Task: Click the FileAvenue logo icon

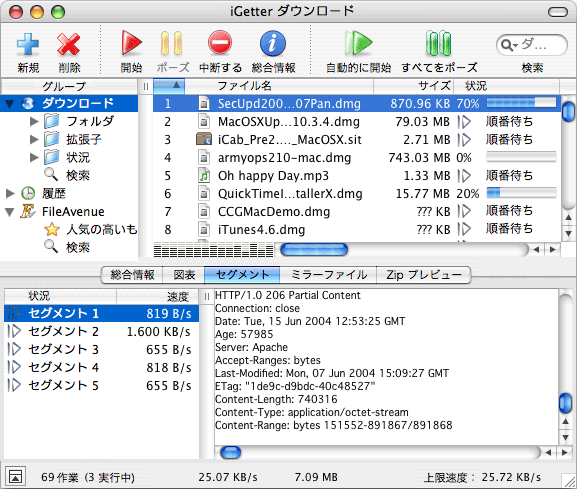Action: click(x=28, y=211)
